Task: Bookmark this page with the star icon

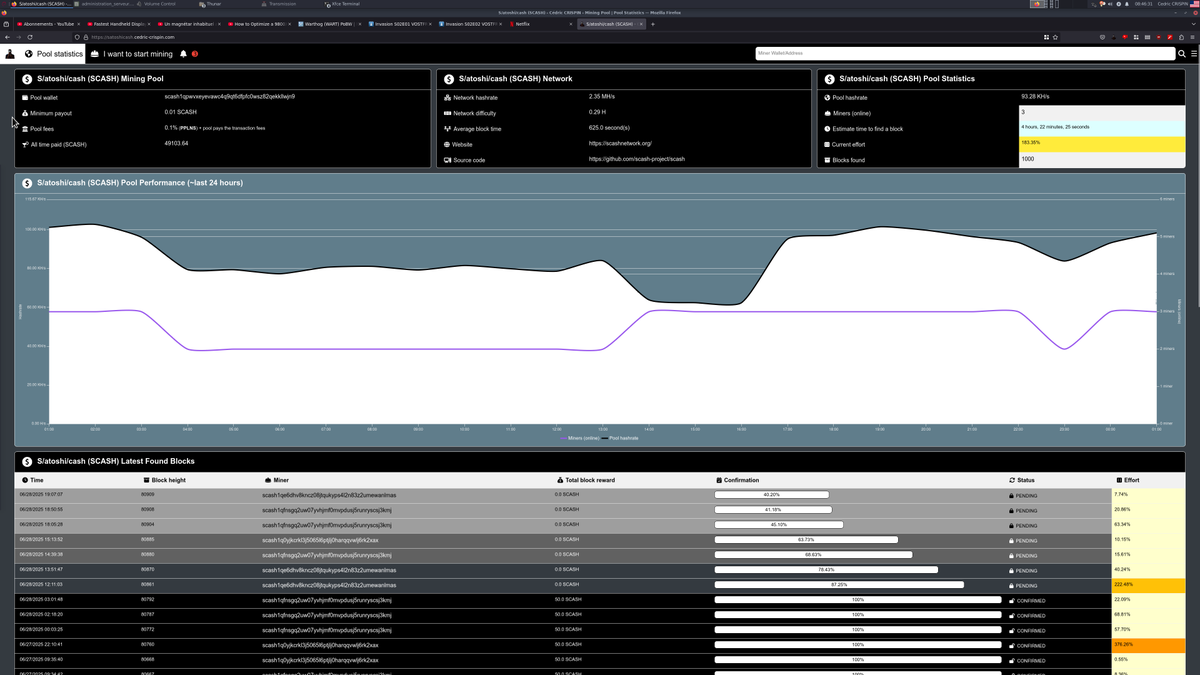Action: [1054, 37]
